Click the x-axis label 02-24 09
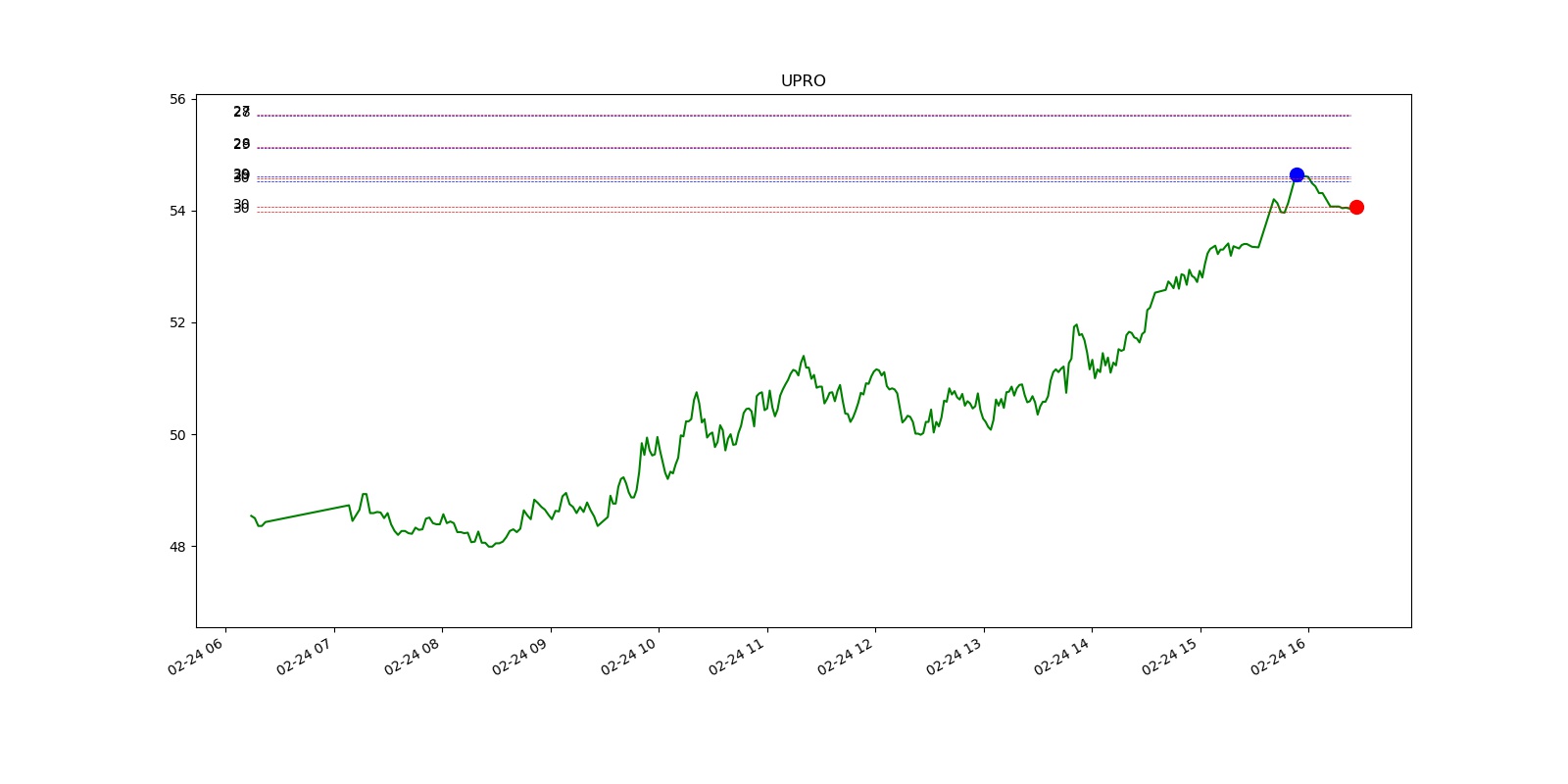Image resolution: width=1568 pixels, height=784 pixels. point(520,656)
